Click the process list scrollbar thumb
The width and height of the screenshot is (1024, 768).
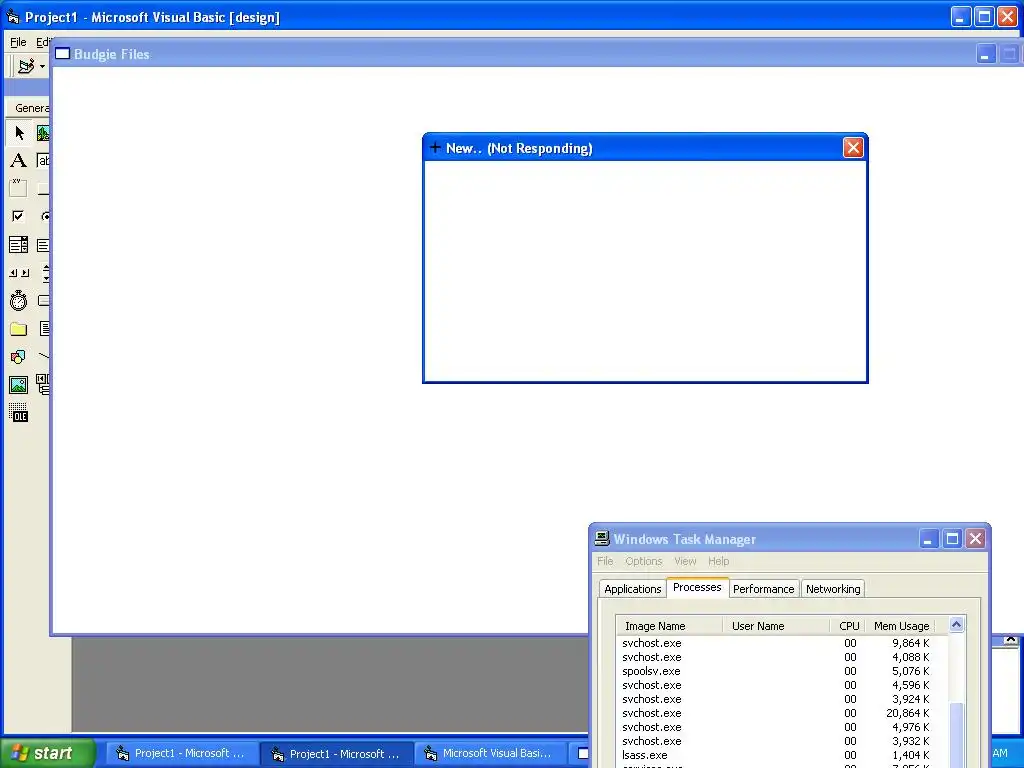[x=956, y=735]
